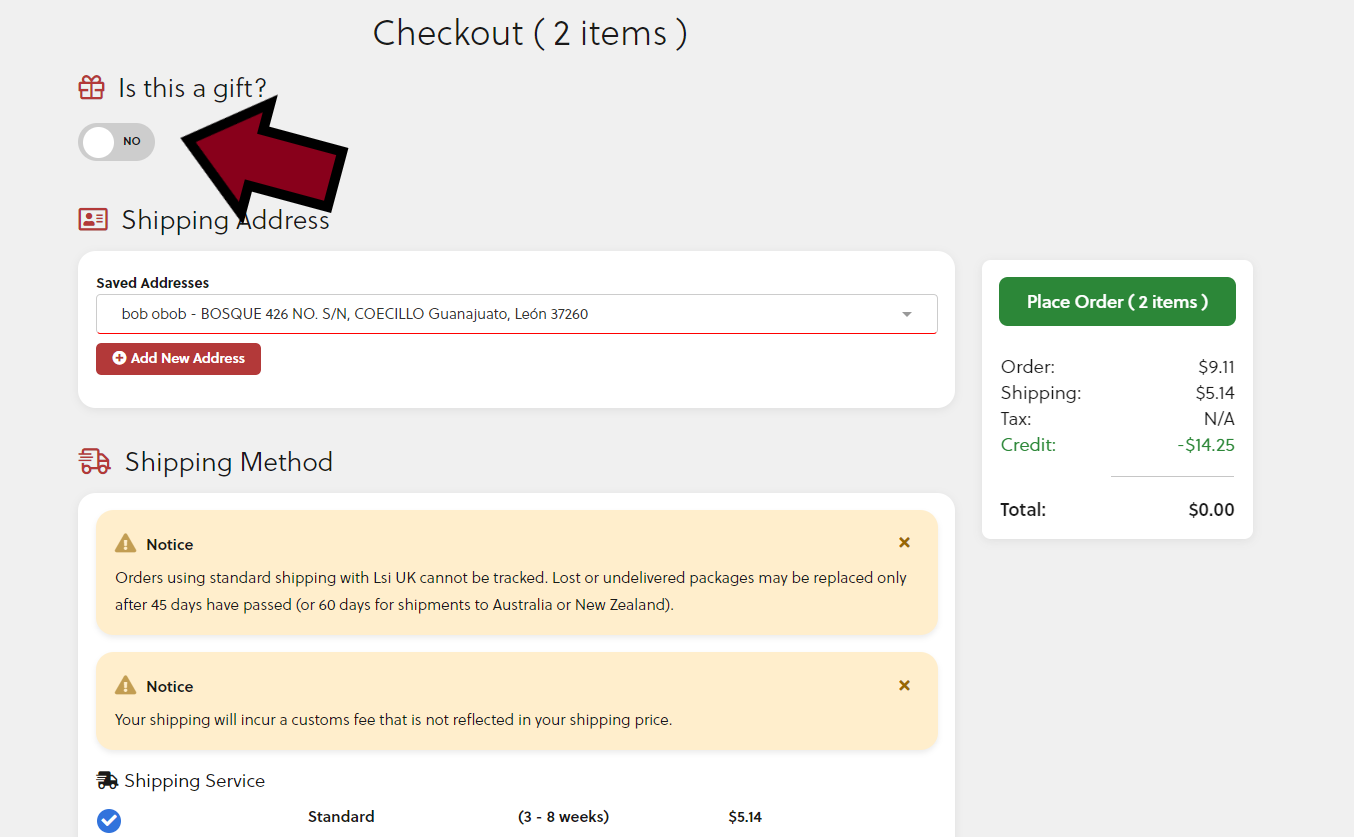Click the warning icon in customs fee notice
Viewport: 1354px width, 837px height.
(125, 686)
